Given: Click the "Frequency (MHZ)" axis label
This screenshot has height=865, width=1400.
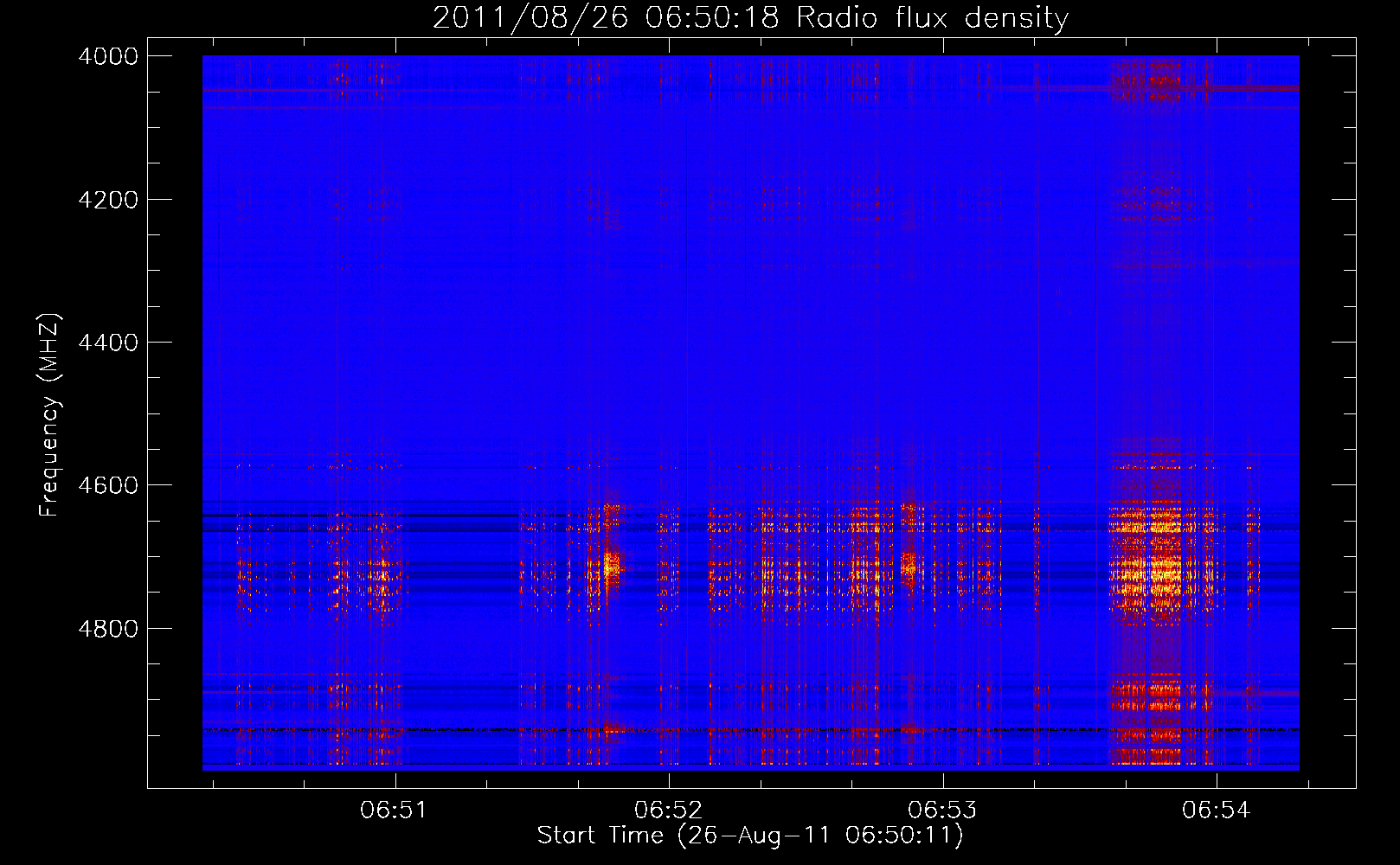Looking at the screenshot, I should 50,415.
